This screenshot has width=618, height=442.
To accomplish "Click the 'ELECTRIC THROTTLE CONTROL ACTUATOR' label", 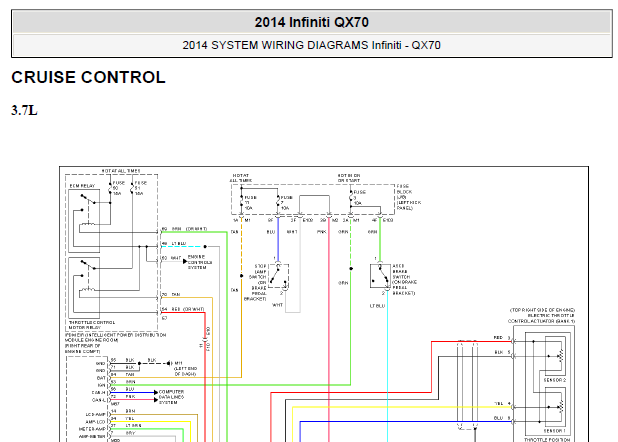I will point(542,319).
